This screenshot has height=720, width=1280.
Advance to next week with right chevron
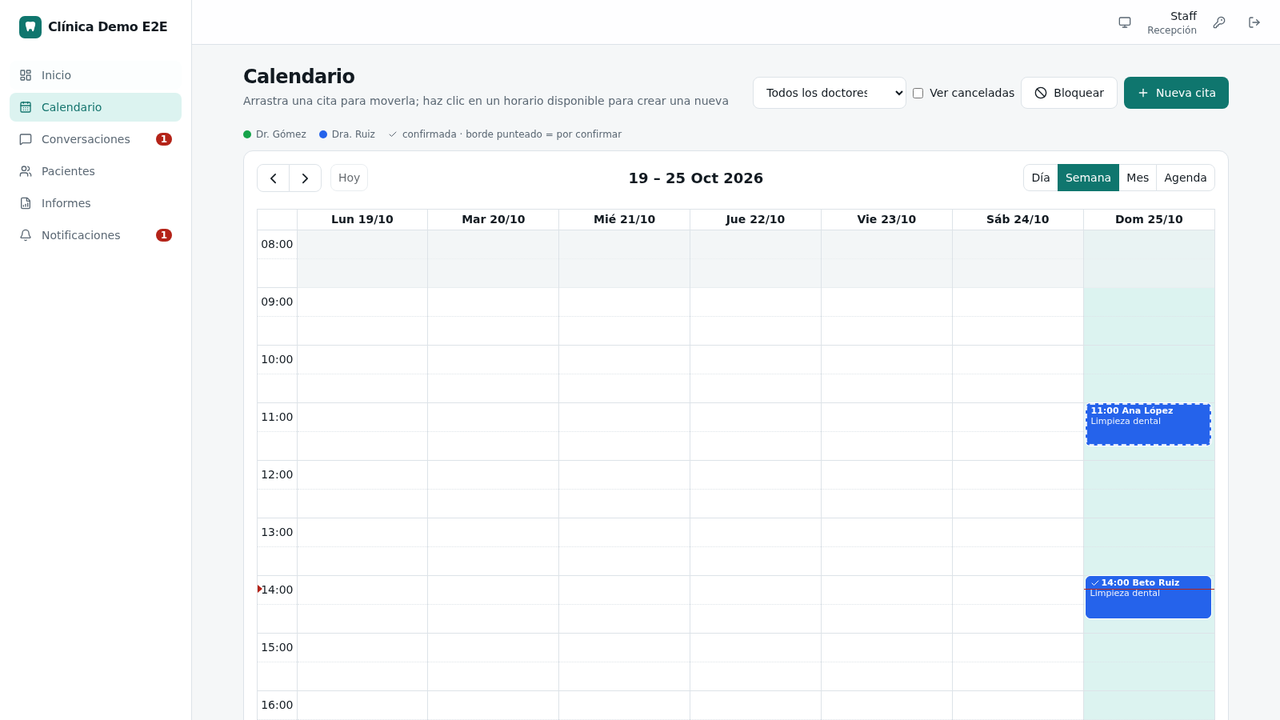[305, 178]
